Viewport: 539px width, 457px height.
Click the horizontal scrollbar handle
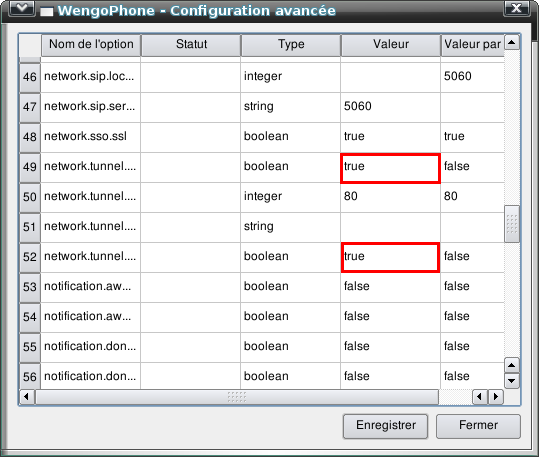point(237,396)
